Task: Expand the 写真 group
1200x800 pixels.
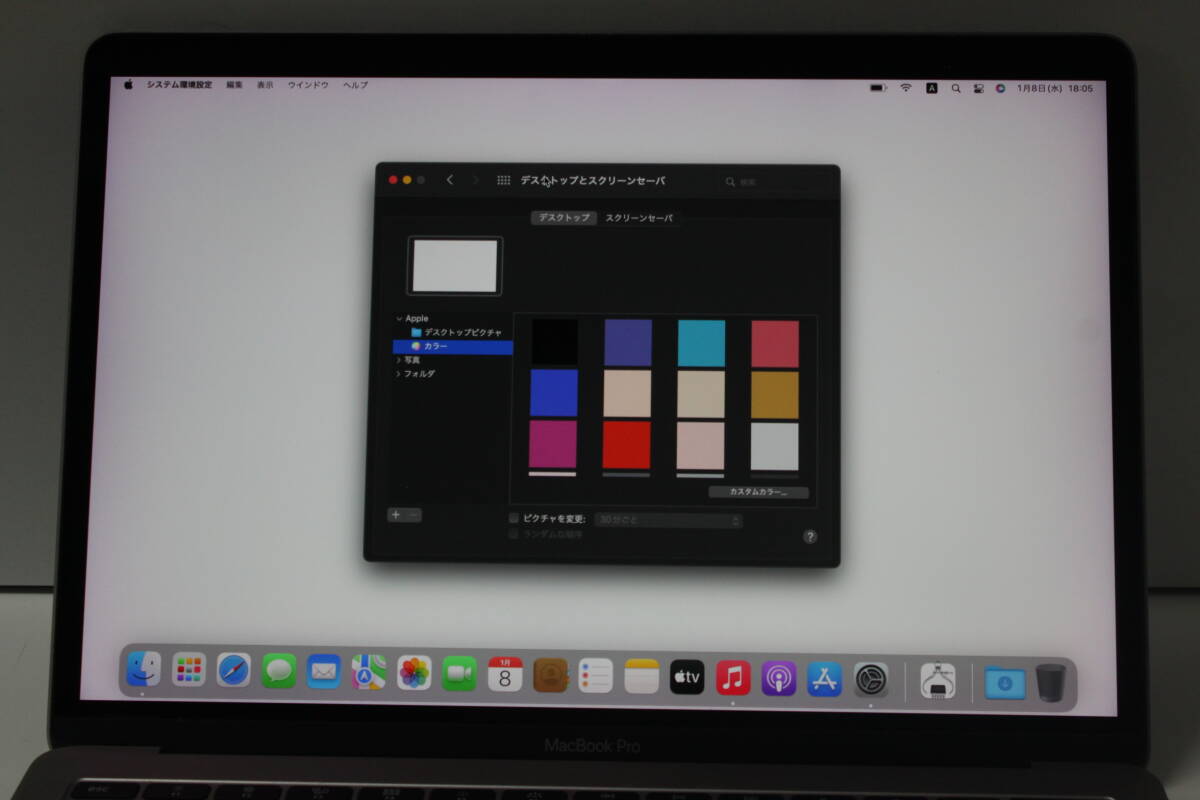Action: pos(399,360)
